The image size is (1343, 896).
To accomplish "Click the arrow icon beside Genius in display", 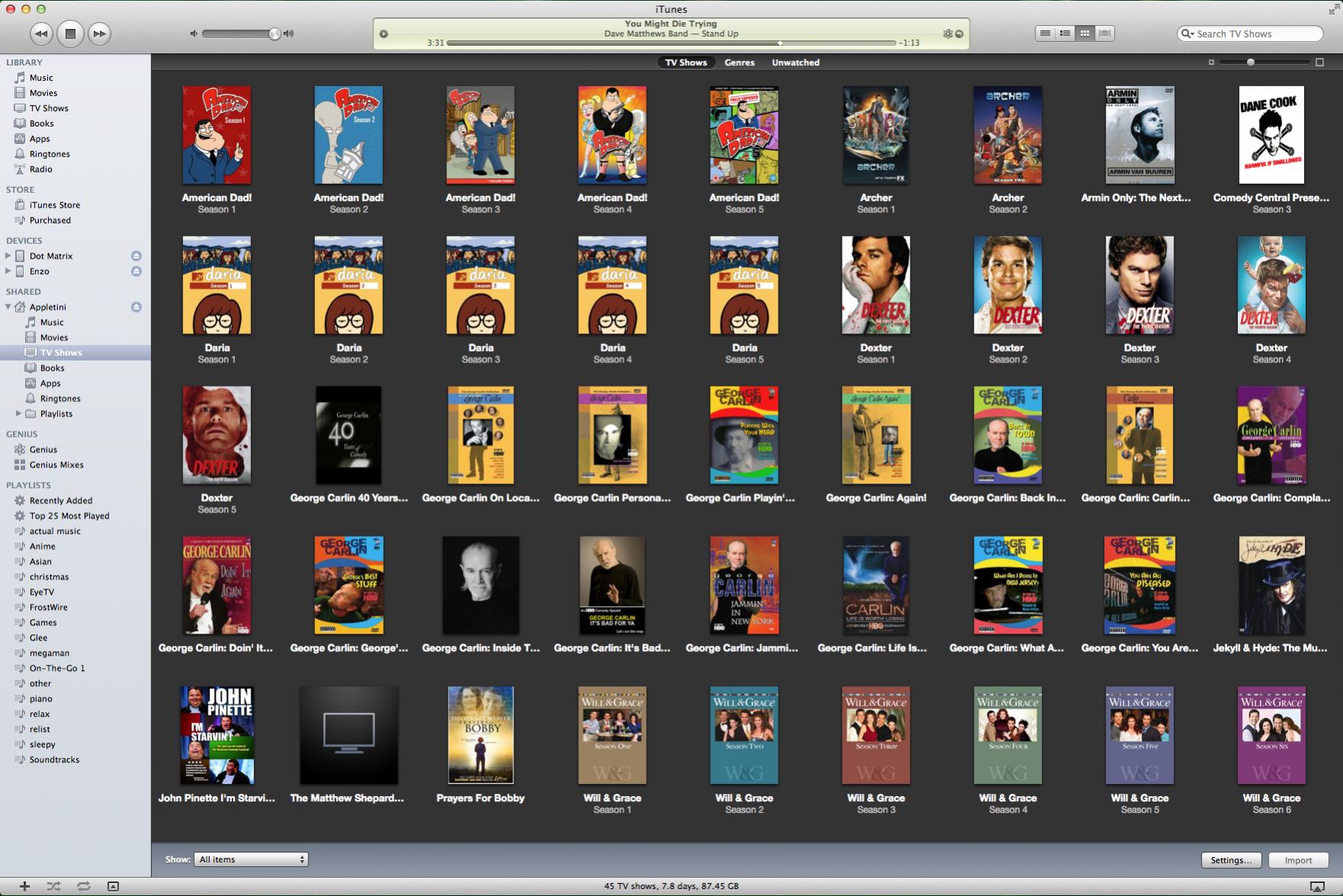I will [x=959, y=34].
